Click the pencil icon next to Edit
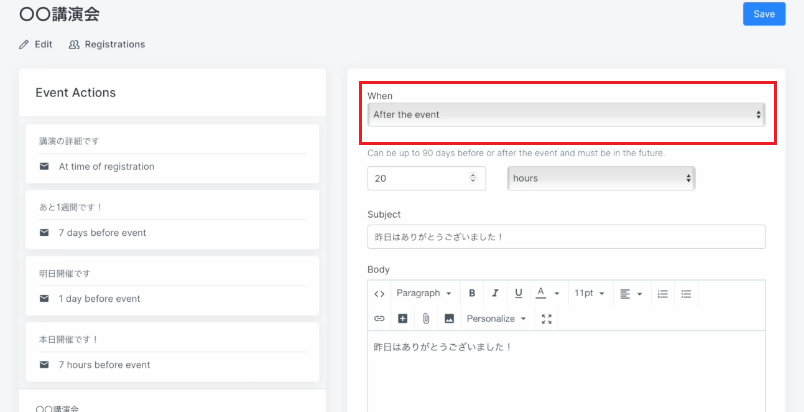 (x=24, y=45)
